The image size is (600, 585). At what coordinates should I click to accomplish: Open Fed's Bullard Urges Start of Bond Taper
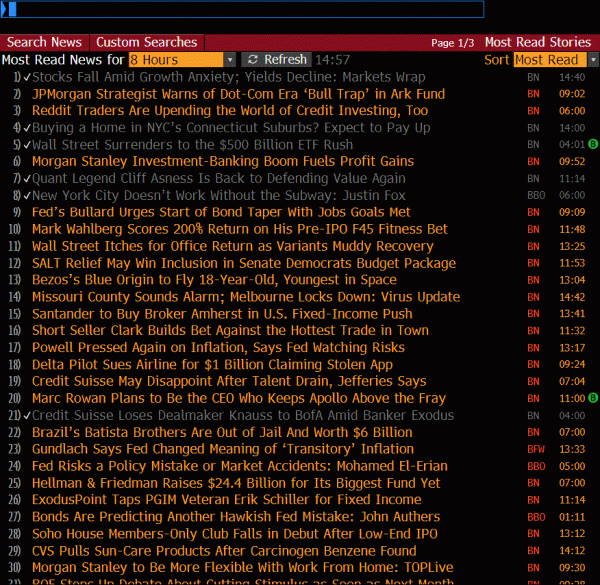click(x=221, y=212)
